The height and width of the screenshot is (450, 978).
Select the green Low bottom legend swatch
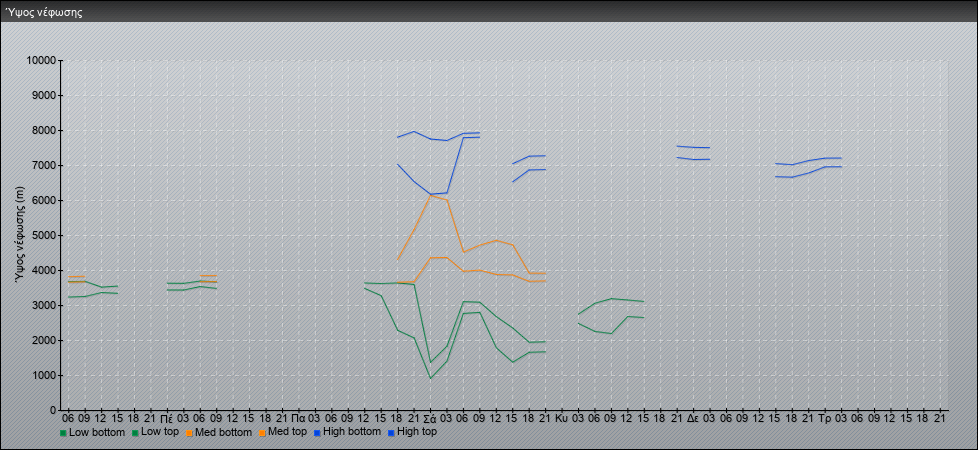tap(63, 433)
